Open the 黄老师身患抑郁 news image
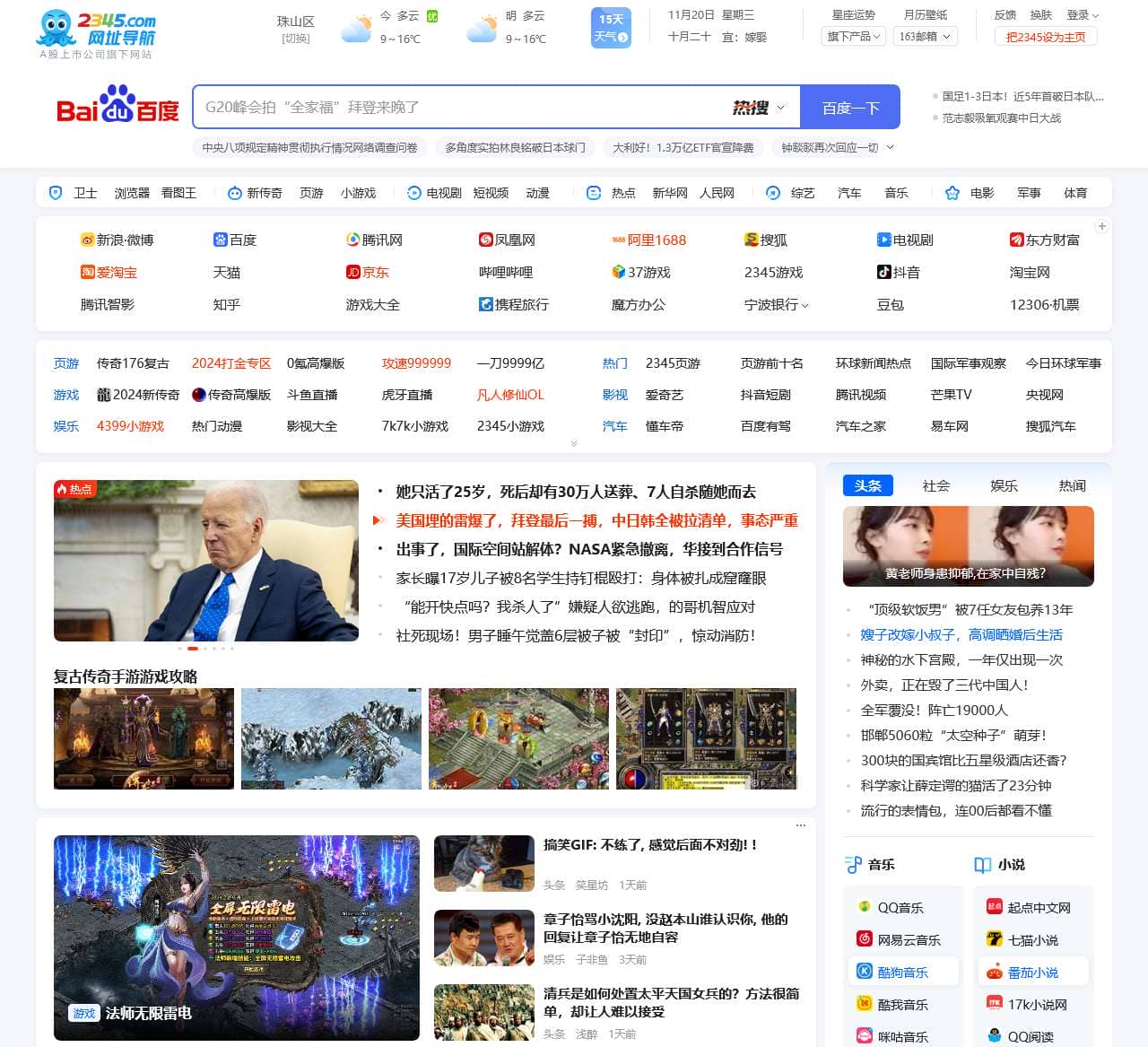The image size is (1148, 1047). pos(969,546)
